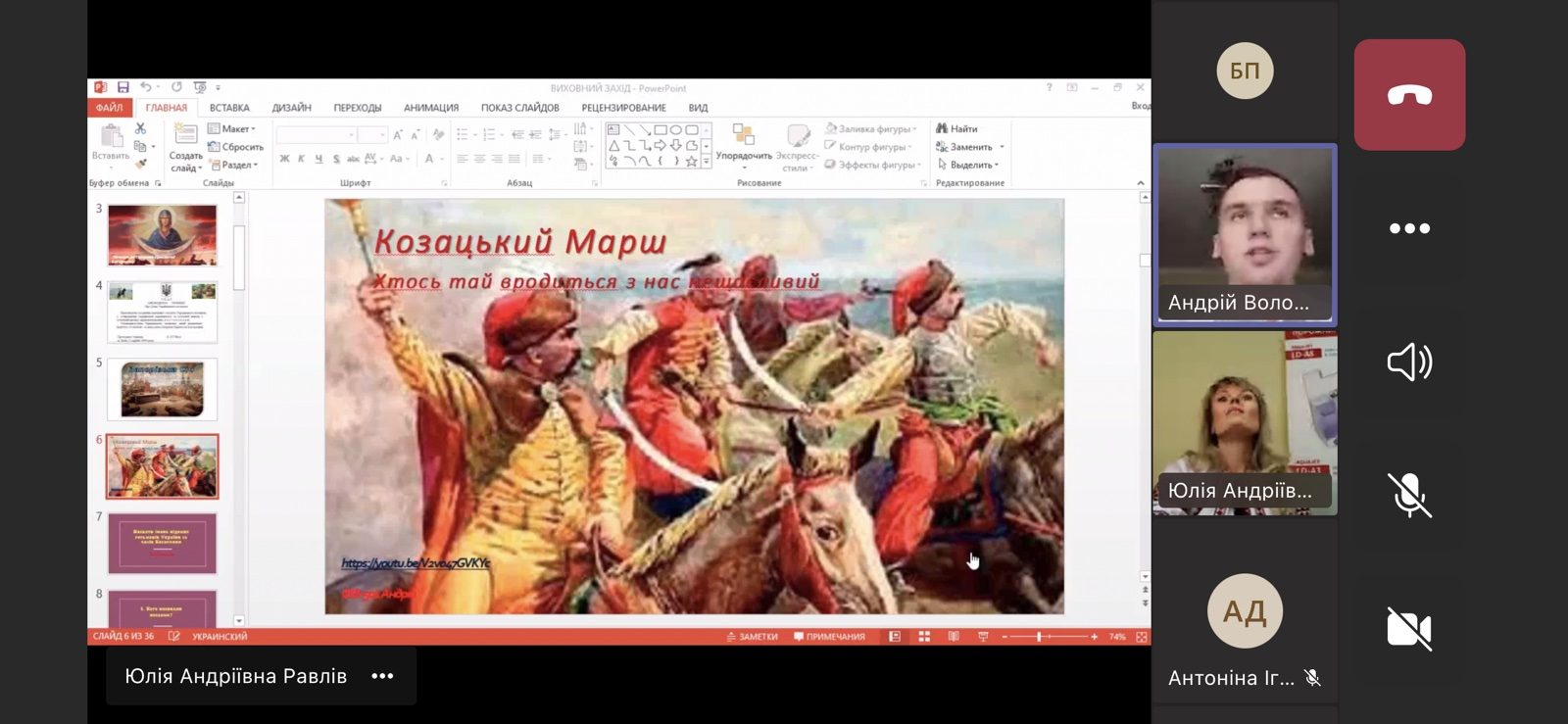Open the youtu.be link on the slide
Image resolution: width=1568 pixels, height=724 pixels.
pyautogui.click(x=415, y=563)
